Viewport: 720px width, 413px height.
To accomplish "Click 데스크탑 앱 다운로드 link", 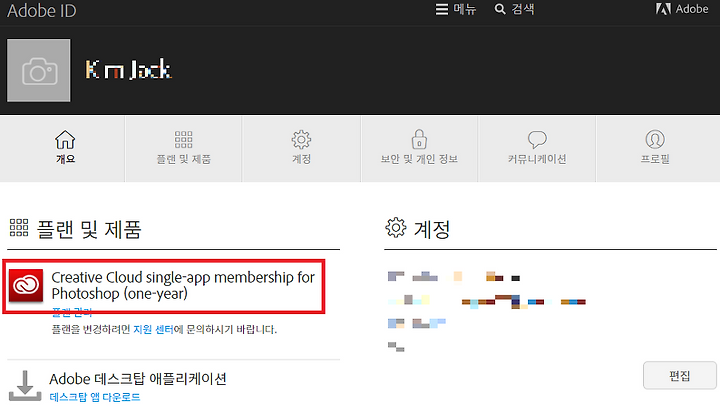I will click(x=95, y=397).
